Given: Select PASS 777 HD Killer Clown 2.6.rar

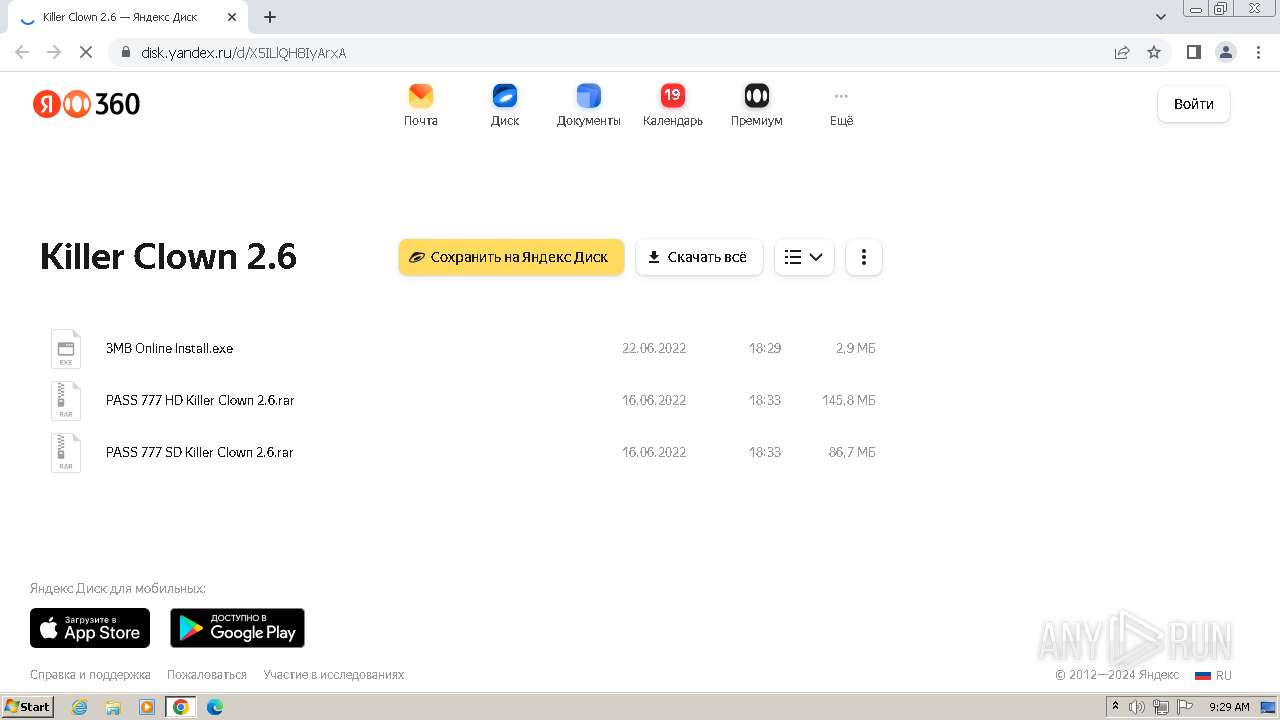Looking at the screenshot, I should coord(200,400).
